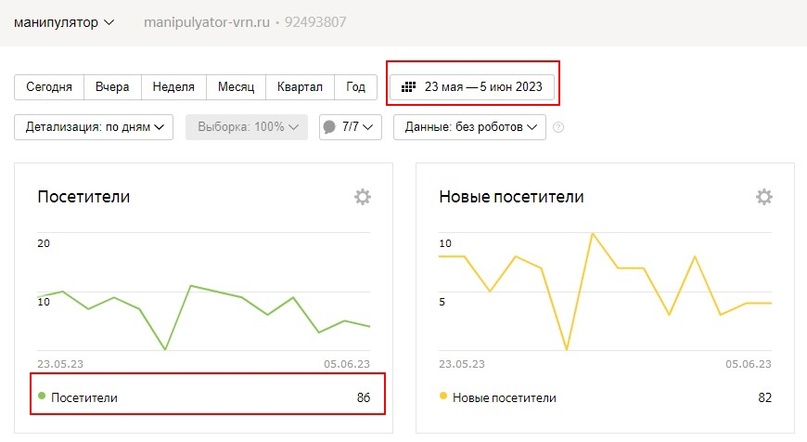
Task: Click the manipulyator-vrn.ru site address
Action: 206,23
